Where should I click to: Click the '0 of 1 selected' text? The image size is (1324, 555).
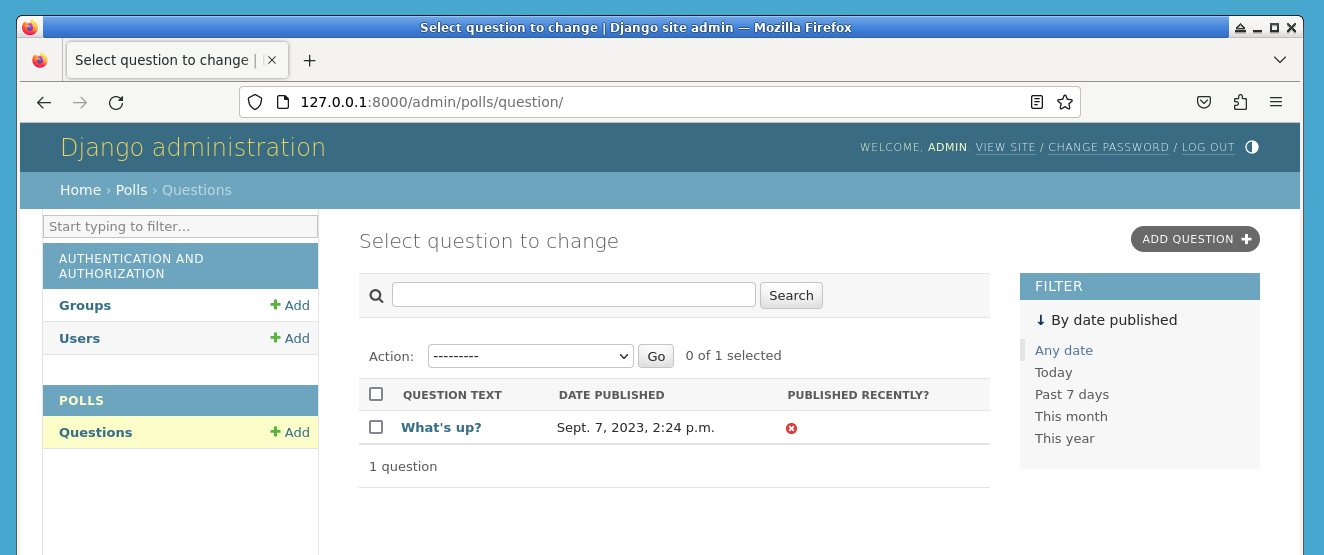tap(734, 355)
